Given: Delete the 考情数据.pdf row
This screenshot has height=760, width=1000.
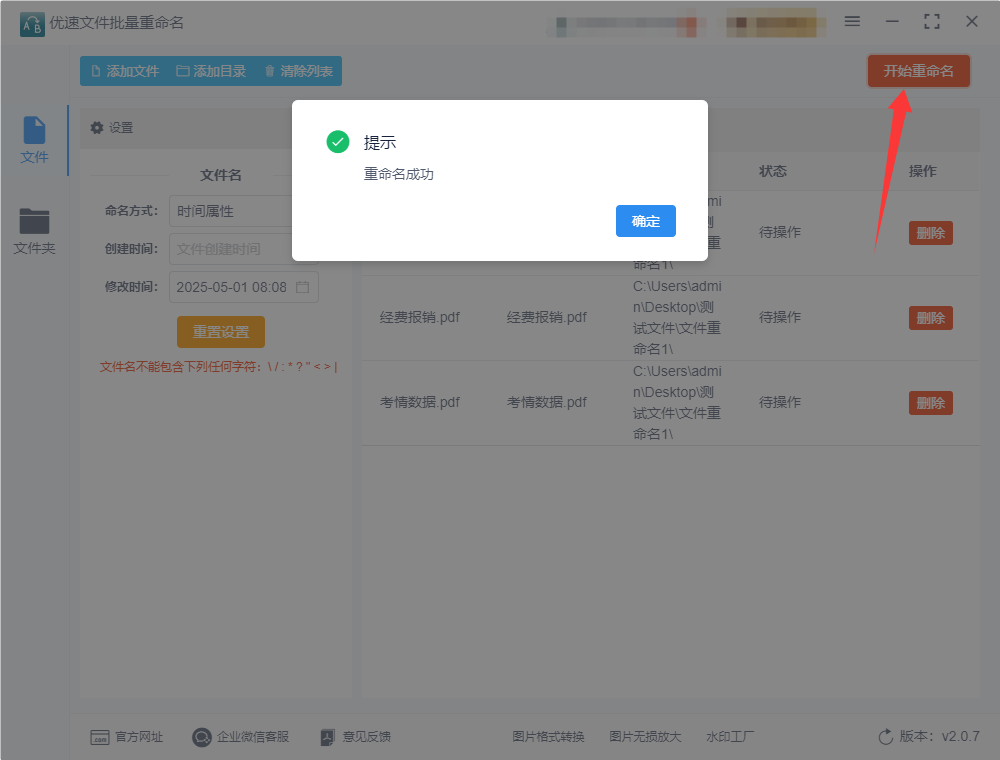Looking at the screenshot, I should point(930,403).
